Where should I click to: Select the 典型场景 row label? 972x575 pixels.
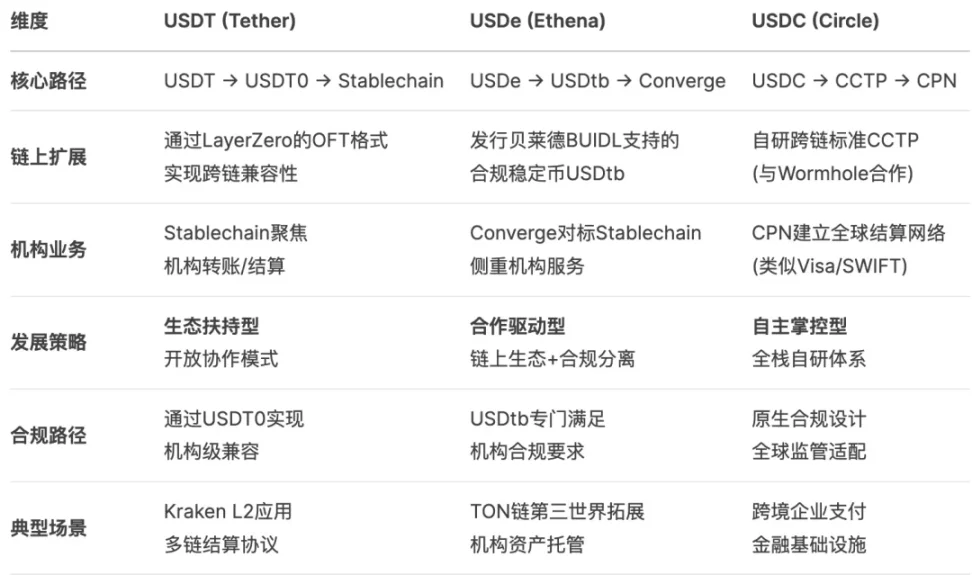pyautogui.click(x=48, y=527)
